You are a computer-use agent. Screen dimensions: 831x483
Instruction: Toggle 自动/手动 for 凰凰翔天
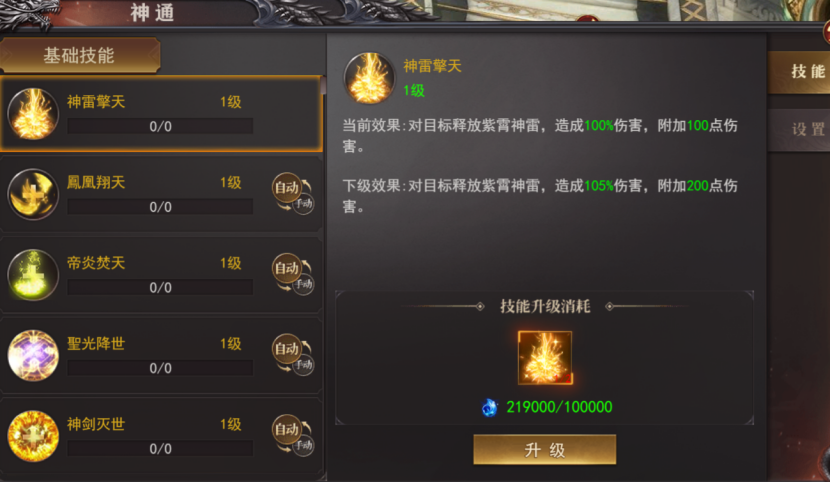click(293, 194)
